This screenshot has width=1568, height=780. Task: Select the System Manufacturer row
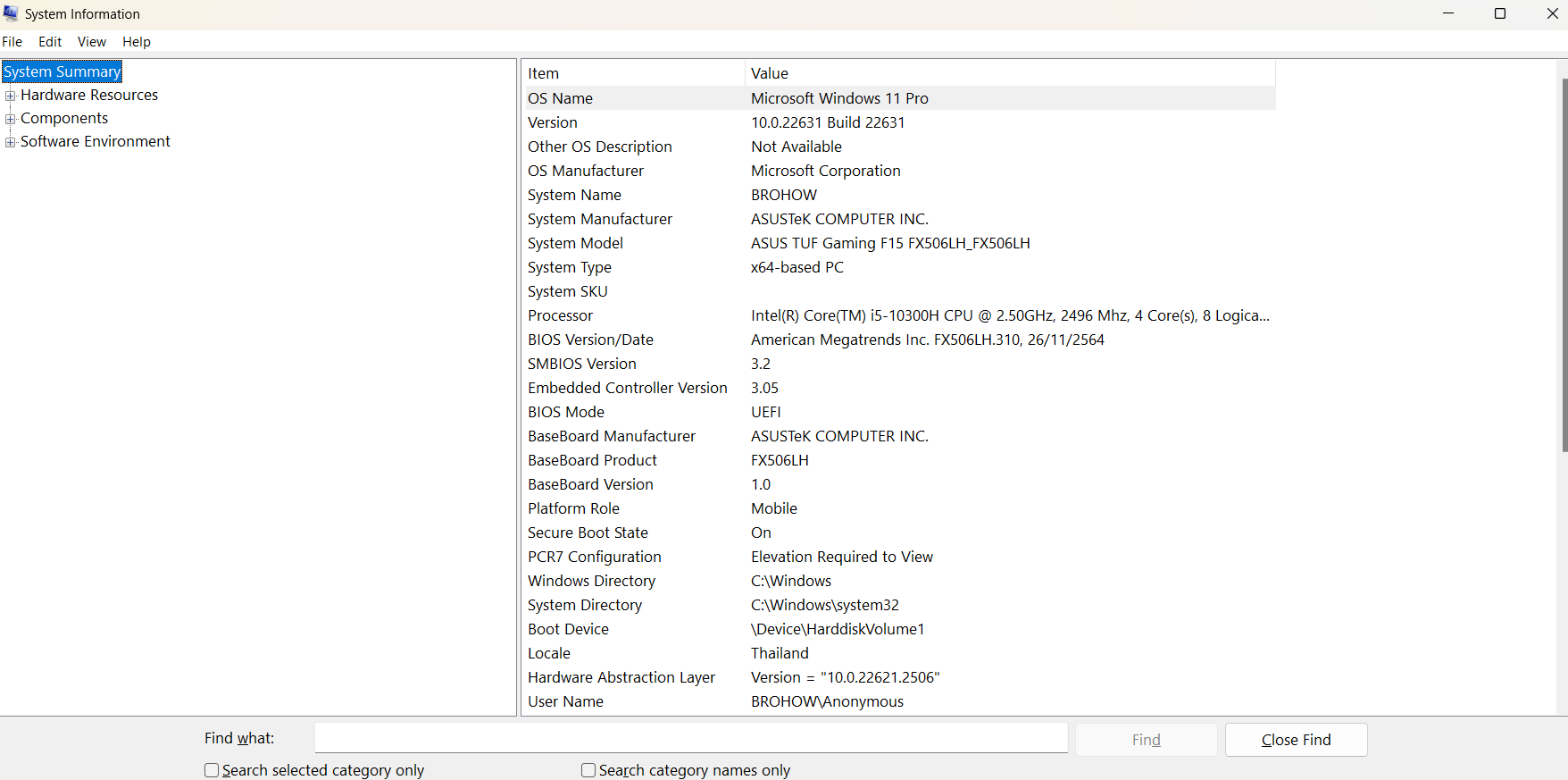(899, 219)
